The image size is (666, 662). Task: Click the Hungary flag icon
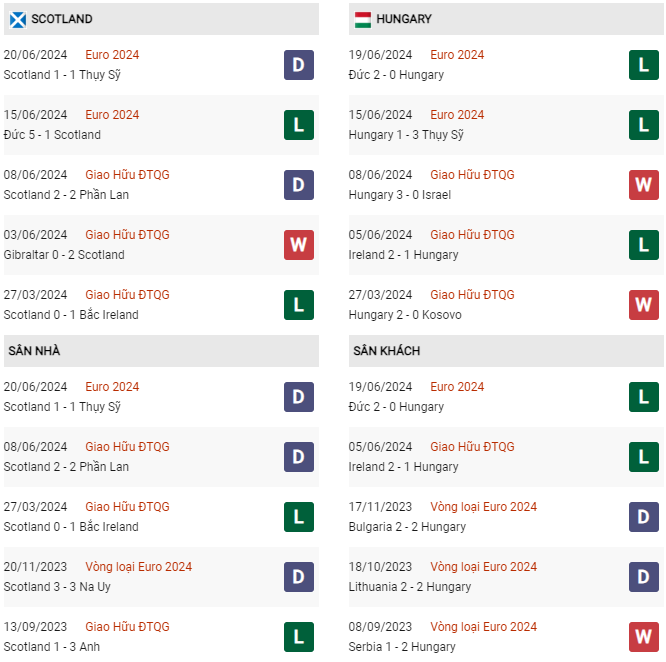click(x=363, y=20)
